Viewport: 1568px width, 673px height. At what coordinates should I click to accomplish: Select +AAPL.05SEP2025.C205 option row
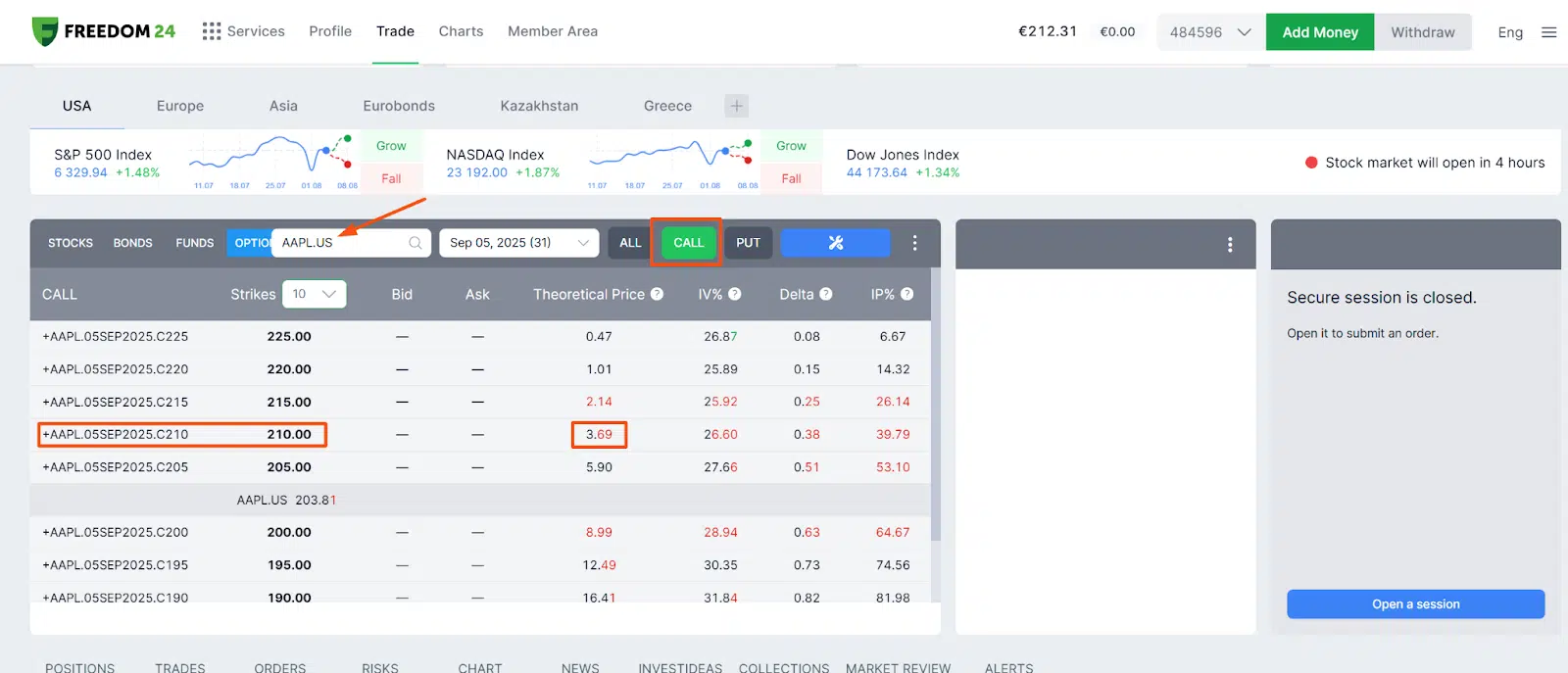(480, 467)
